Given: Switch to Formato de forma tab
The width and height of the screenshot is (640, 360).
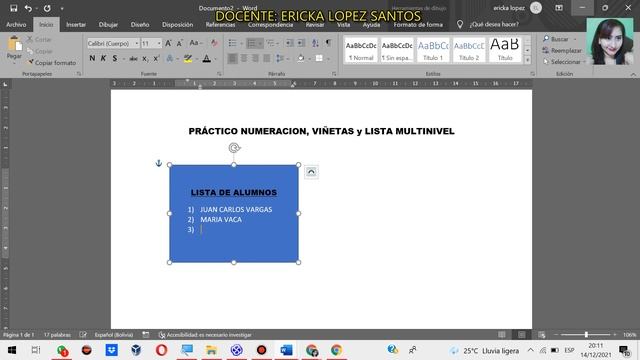Looking at the screenshot, I should 418,24.
